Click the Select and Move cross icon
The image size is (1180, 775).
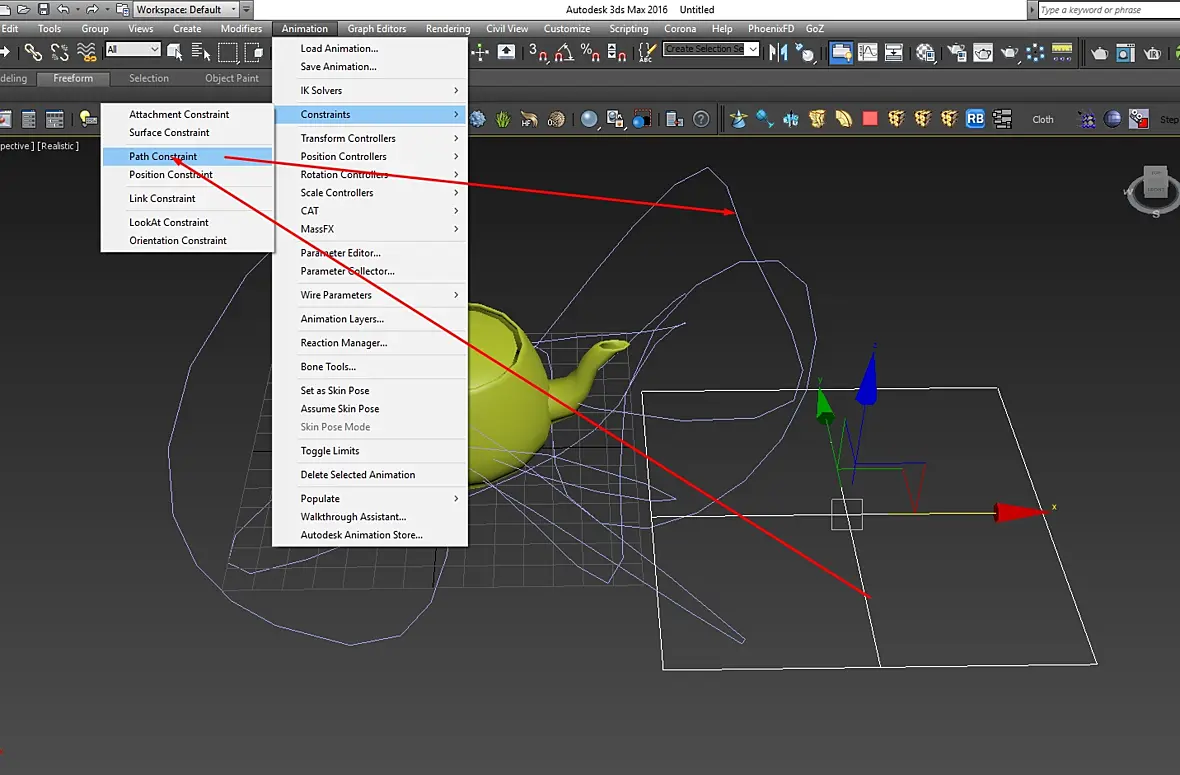pos(479,52)
